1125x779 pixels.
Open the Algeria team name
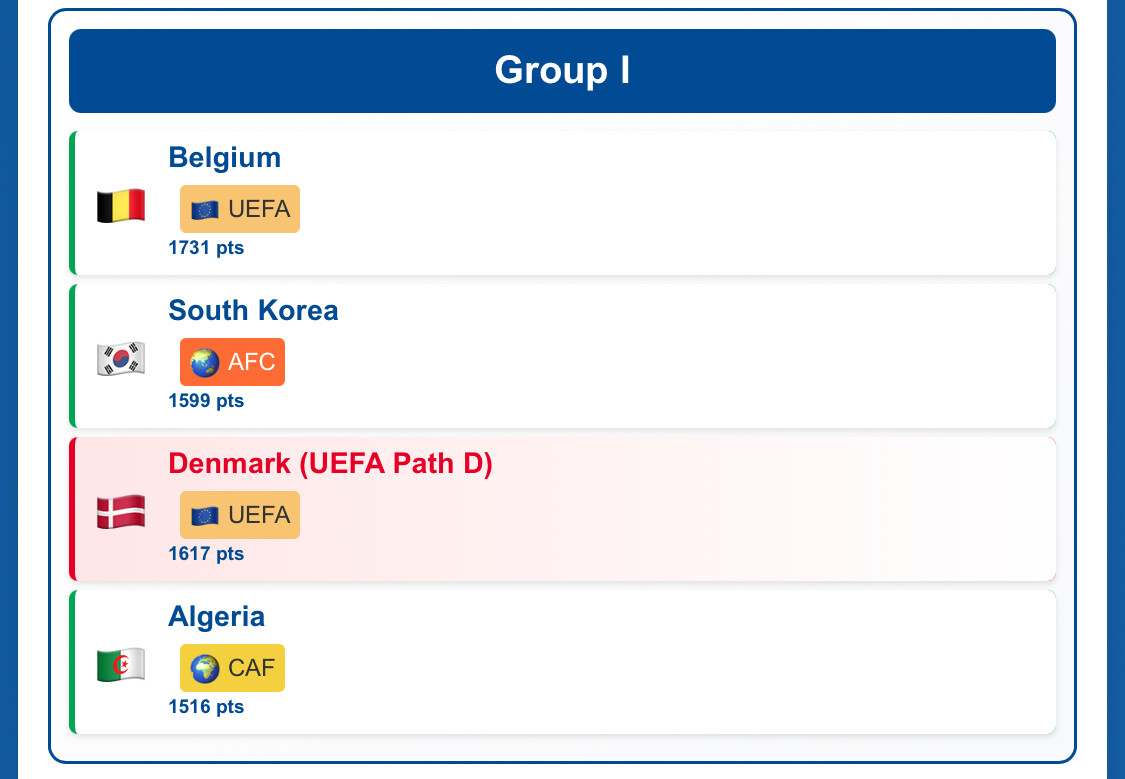coord(216,616)
